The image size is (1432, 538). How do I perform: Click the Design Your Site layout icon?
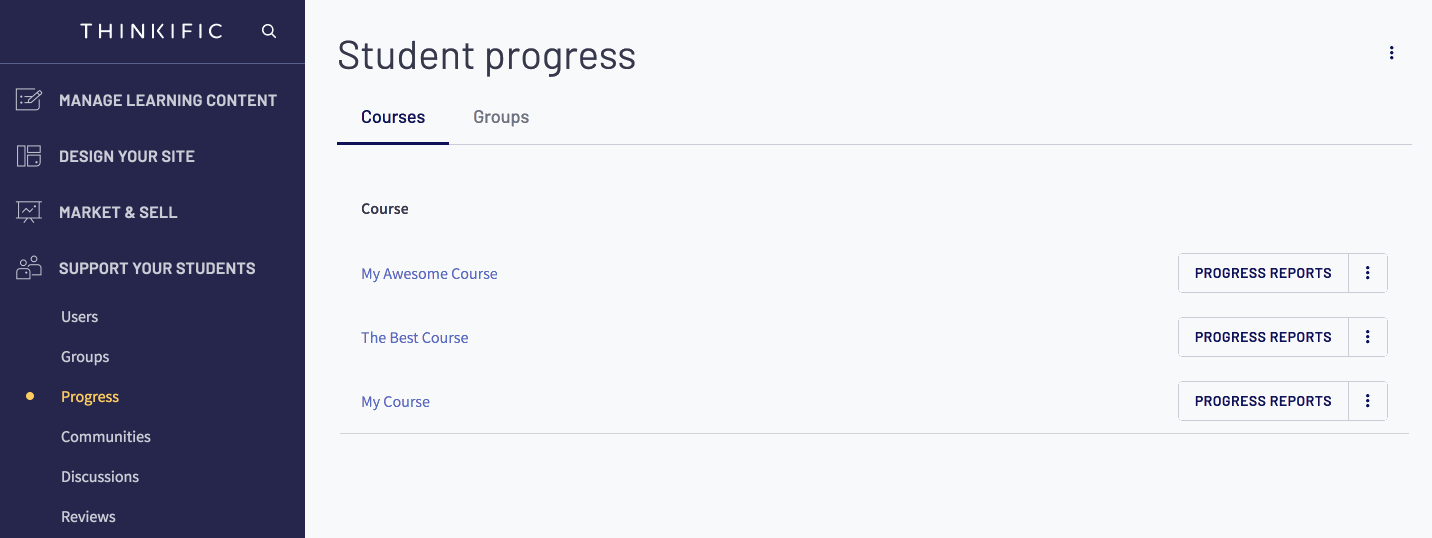point(29,156)
